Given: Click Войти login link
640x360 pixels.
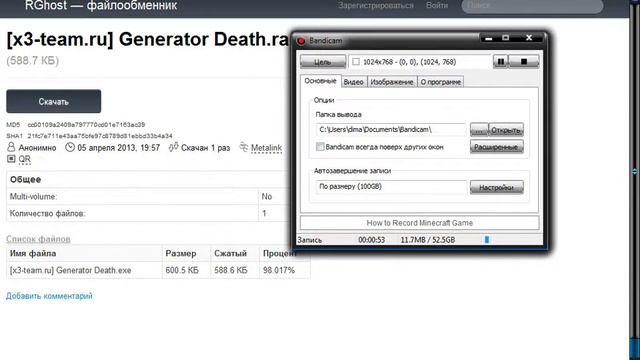Looking at the screenshot, I should 437,6.
